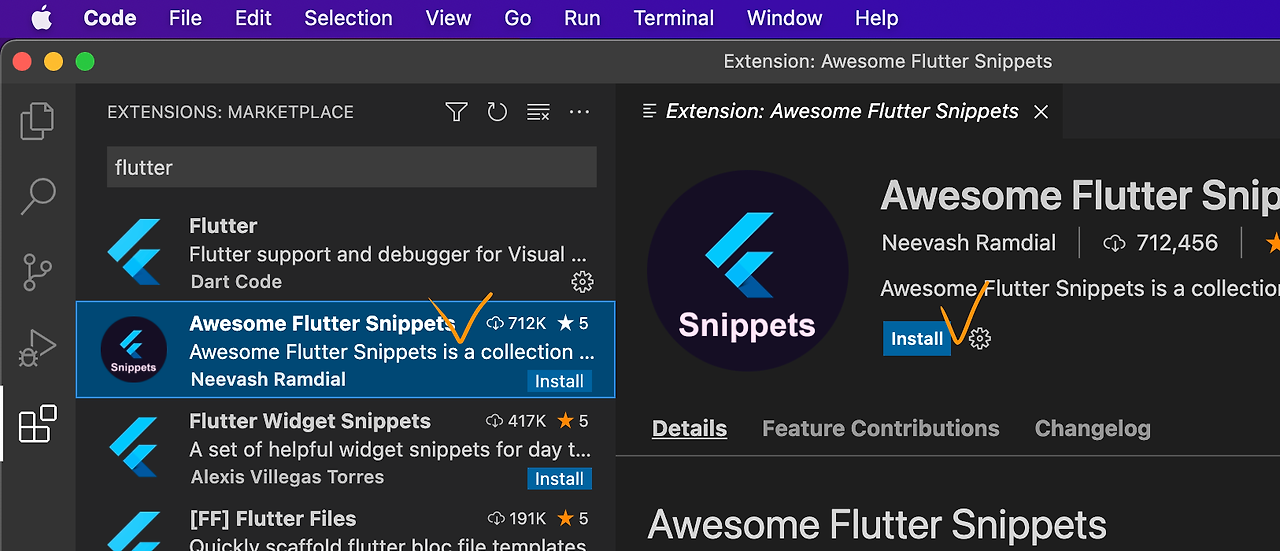This screenshot has width=1280, height=551.
Task: Click the Flutter extension logo in list
Action: 134,253
